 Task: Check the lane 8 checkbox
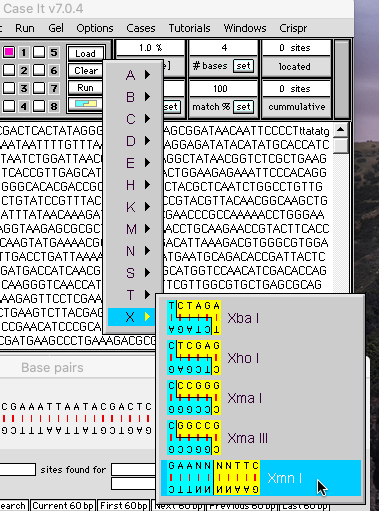click(x=39, y=106)
